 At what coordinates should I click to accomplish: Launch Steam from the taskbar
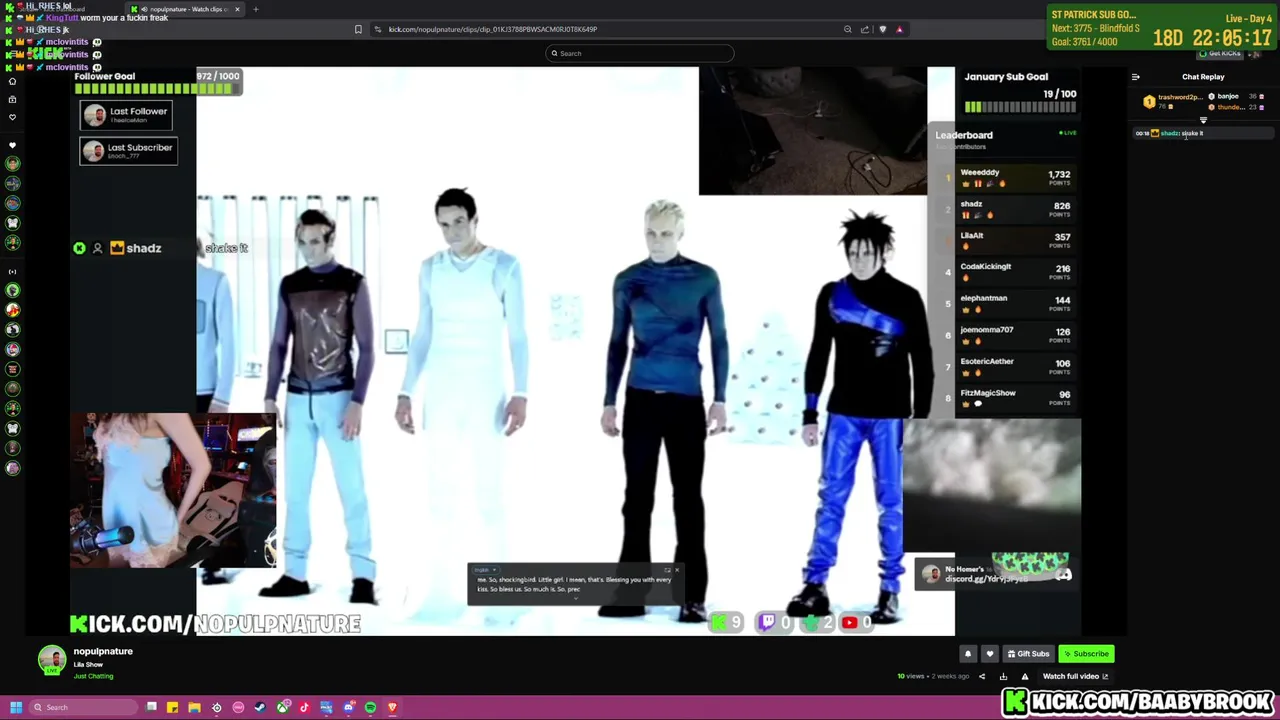260,707
